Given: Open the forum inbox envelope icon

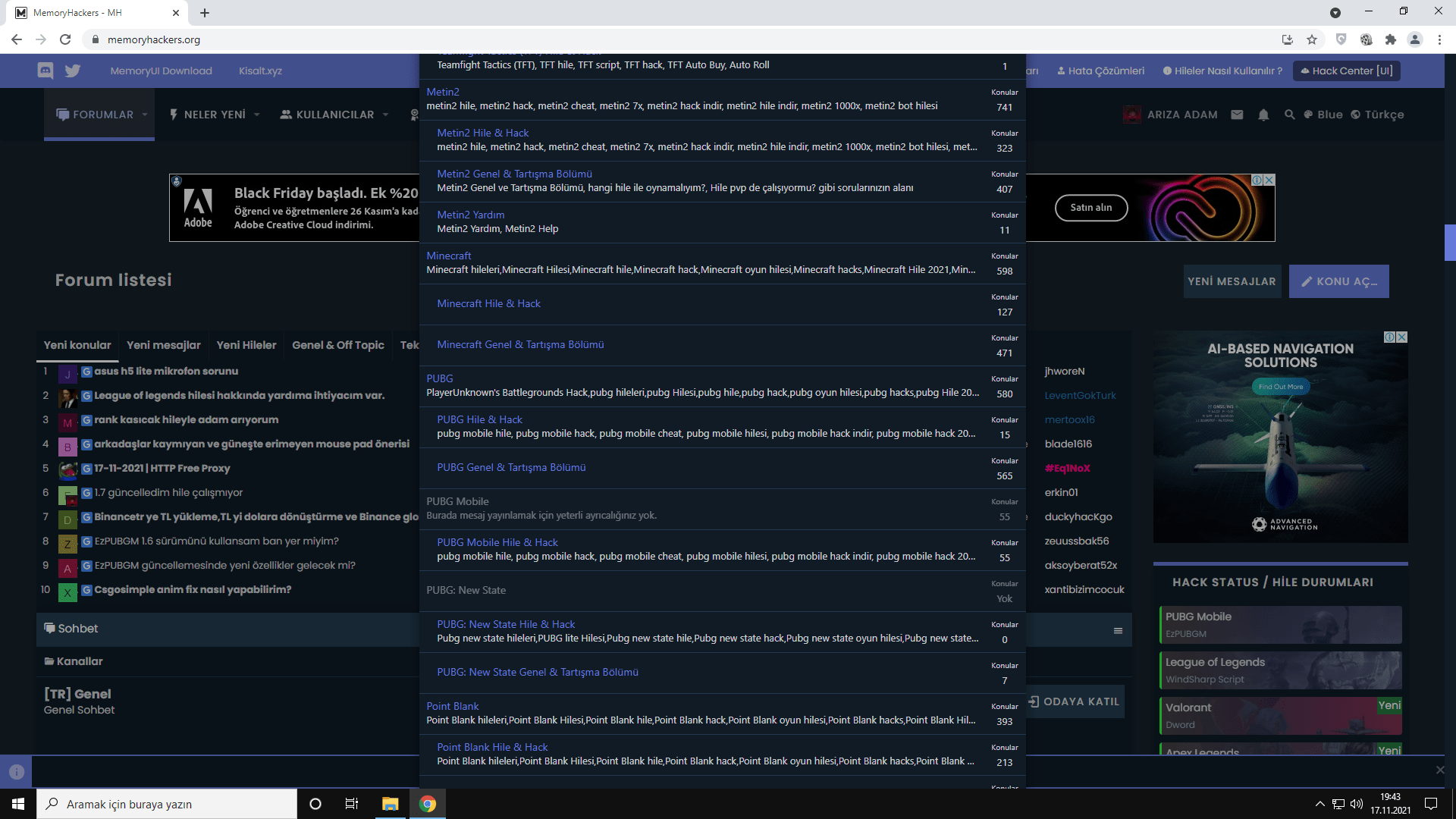Looking at the screenshot, I should click(1237, 115).
